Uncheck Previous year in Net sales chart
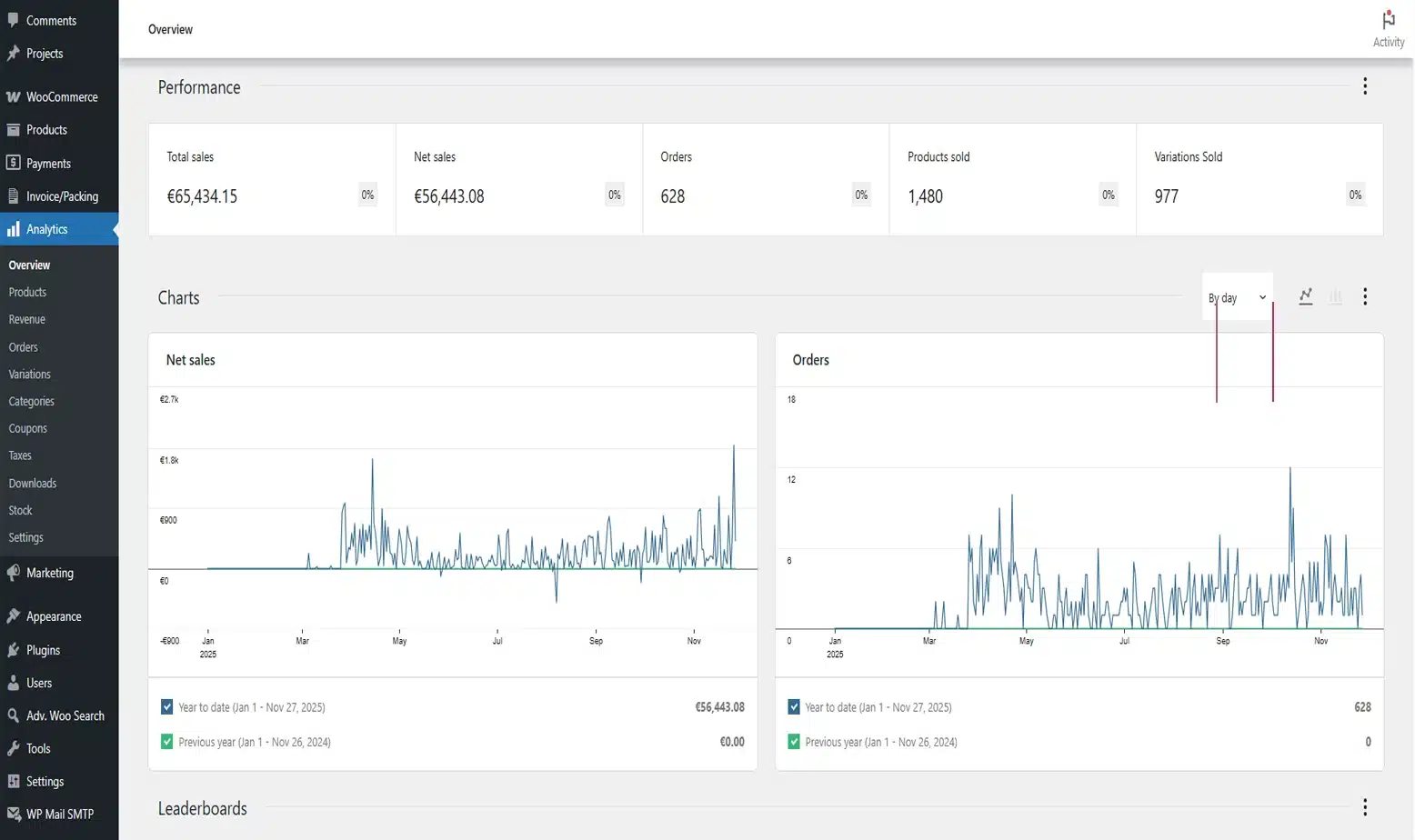The image size is (1415, 840). pos(167,742)
